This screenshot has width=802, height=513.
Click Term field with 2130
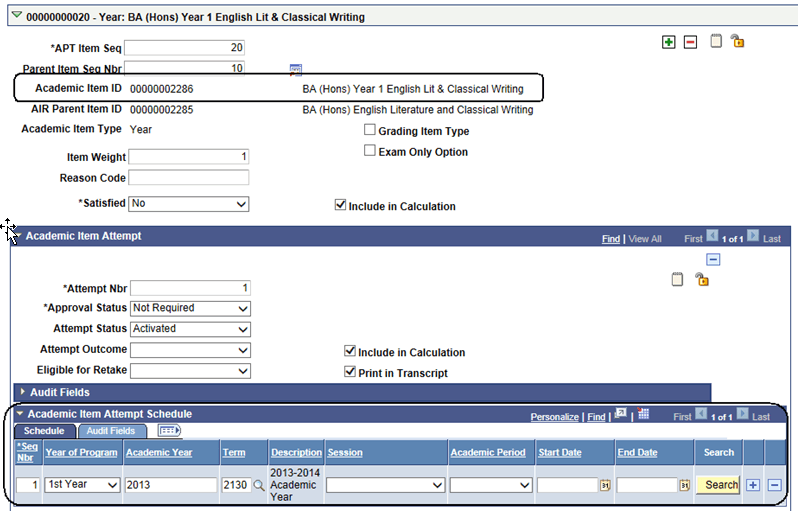[x=236, y=485]
